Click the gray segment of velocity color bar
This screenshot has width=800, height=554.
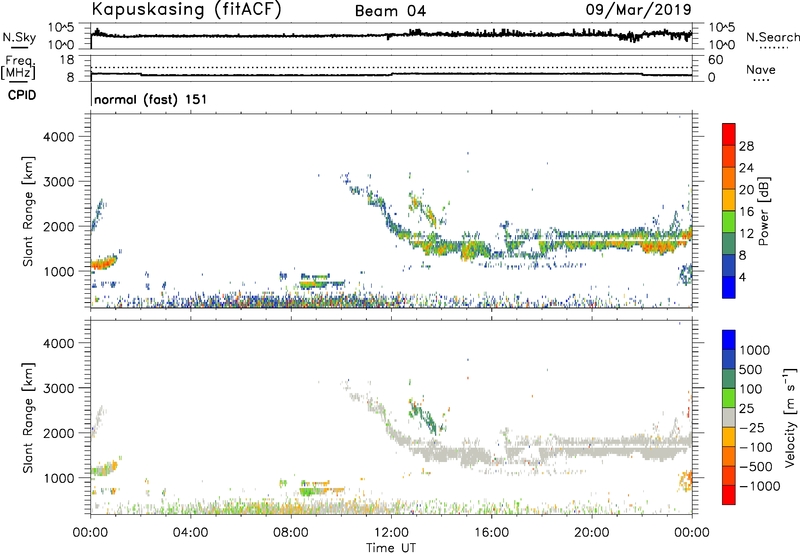(x=729, y=417)
